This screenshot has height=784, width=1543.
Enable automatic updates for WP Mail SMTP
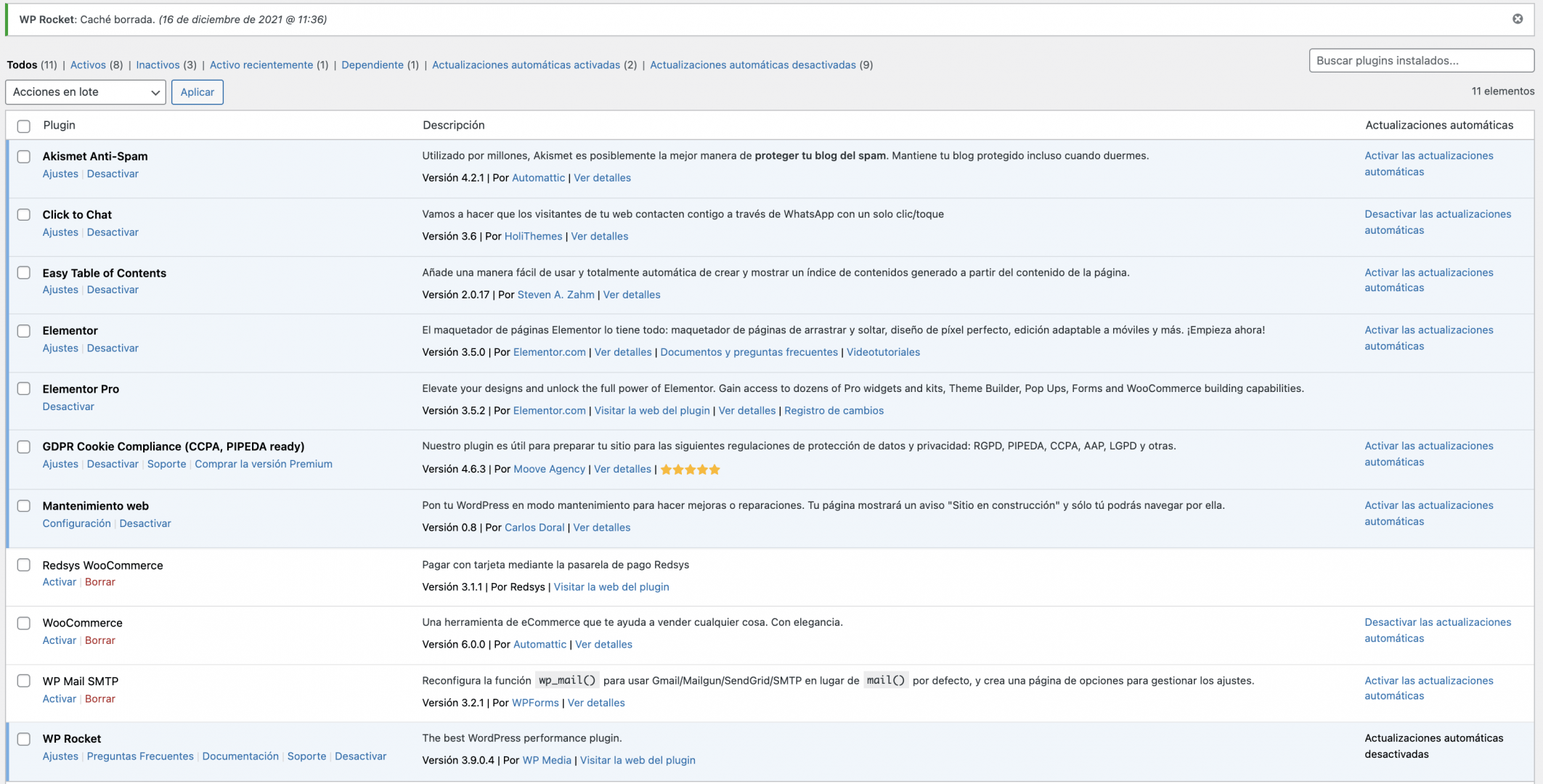click(x=1428, y=688)
